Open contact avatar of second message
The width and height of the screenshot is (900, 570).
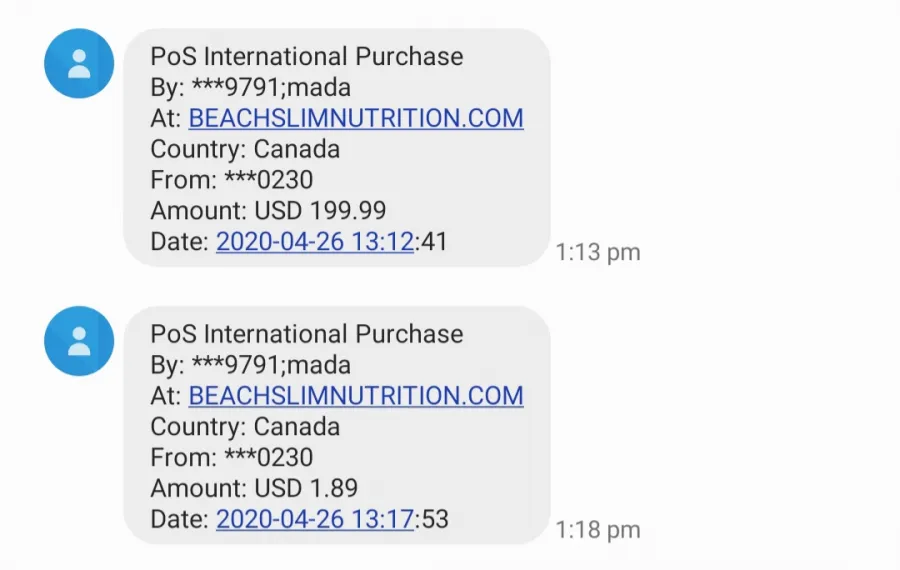coord(79,341)
